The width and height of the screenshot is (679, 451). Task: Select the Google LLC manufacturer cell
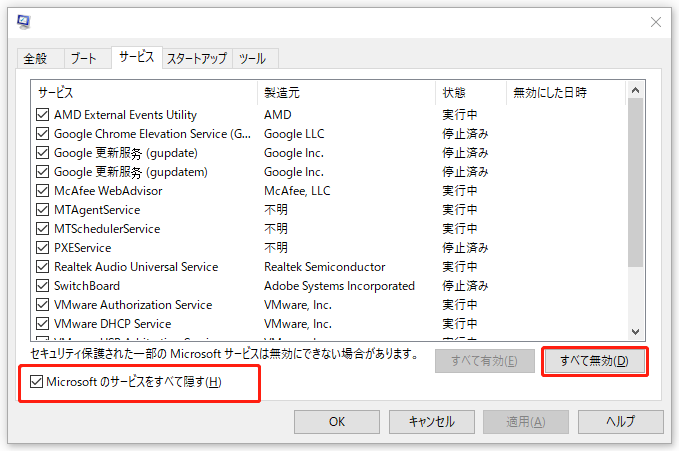point(294,134)
